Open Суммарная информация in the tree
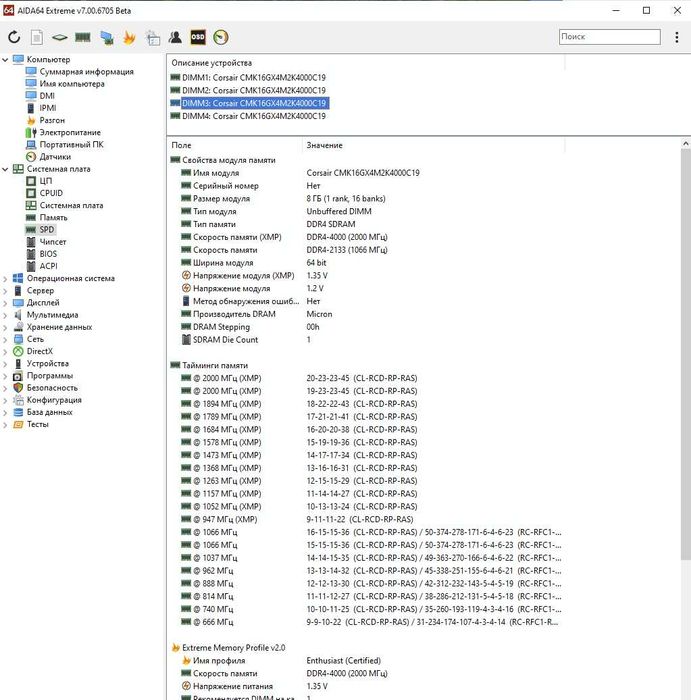Screen dimensions: 691x700 (86, 71)
